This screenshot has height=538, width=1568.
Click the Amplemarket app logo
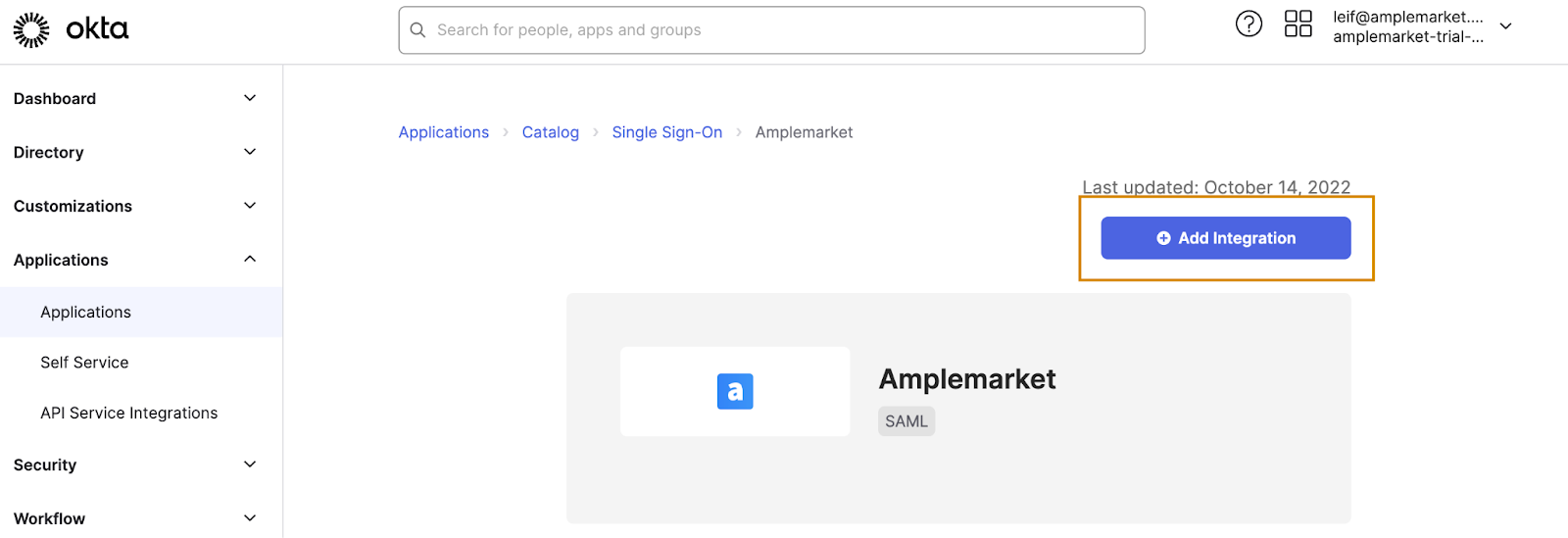pos(735,391)
